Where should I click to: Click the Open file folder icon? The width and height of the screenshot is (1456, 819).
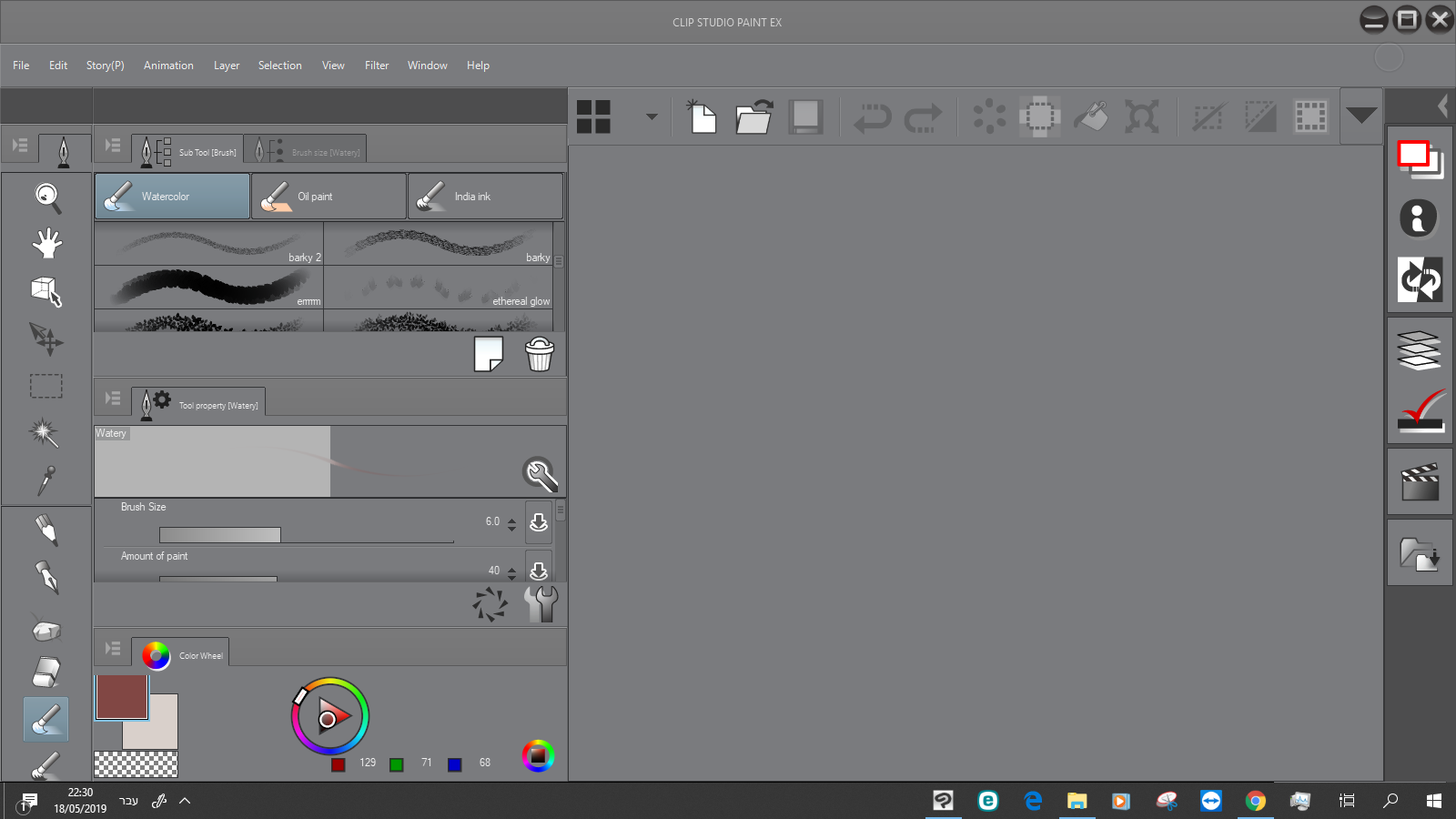click(754, 116)
